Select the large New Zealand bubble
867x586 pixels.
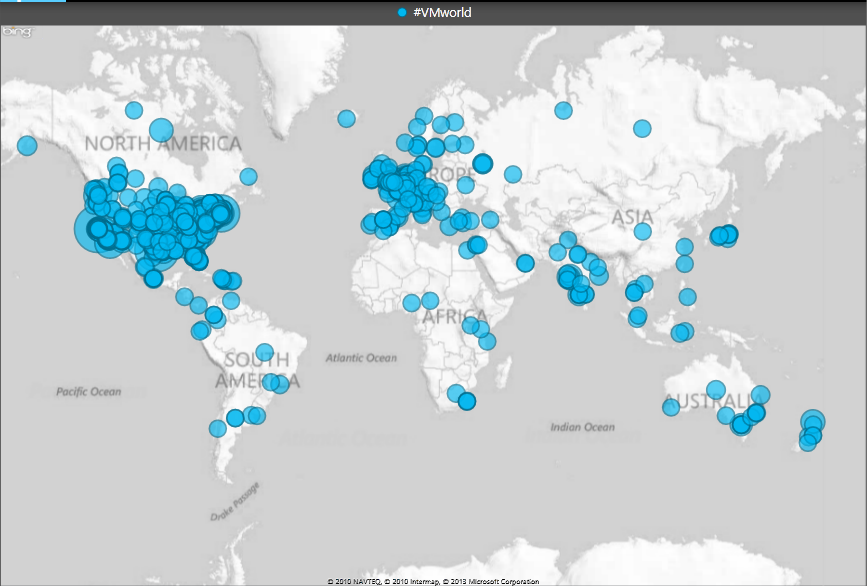(x=813, y=422)
